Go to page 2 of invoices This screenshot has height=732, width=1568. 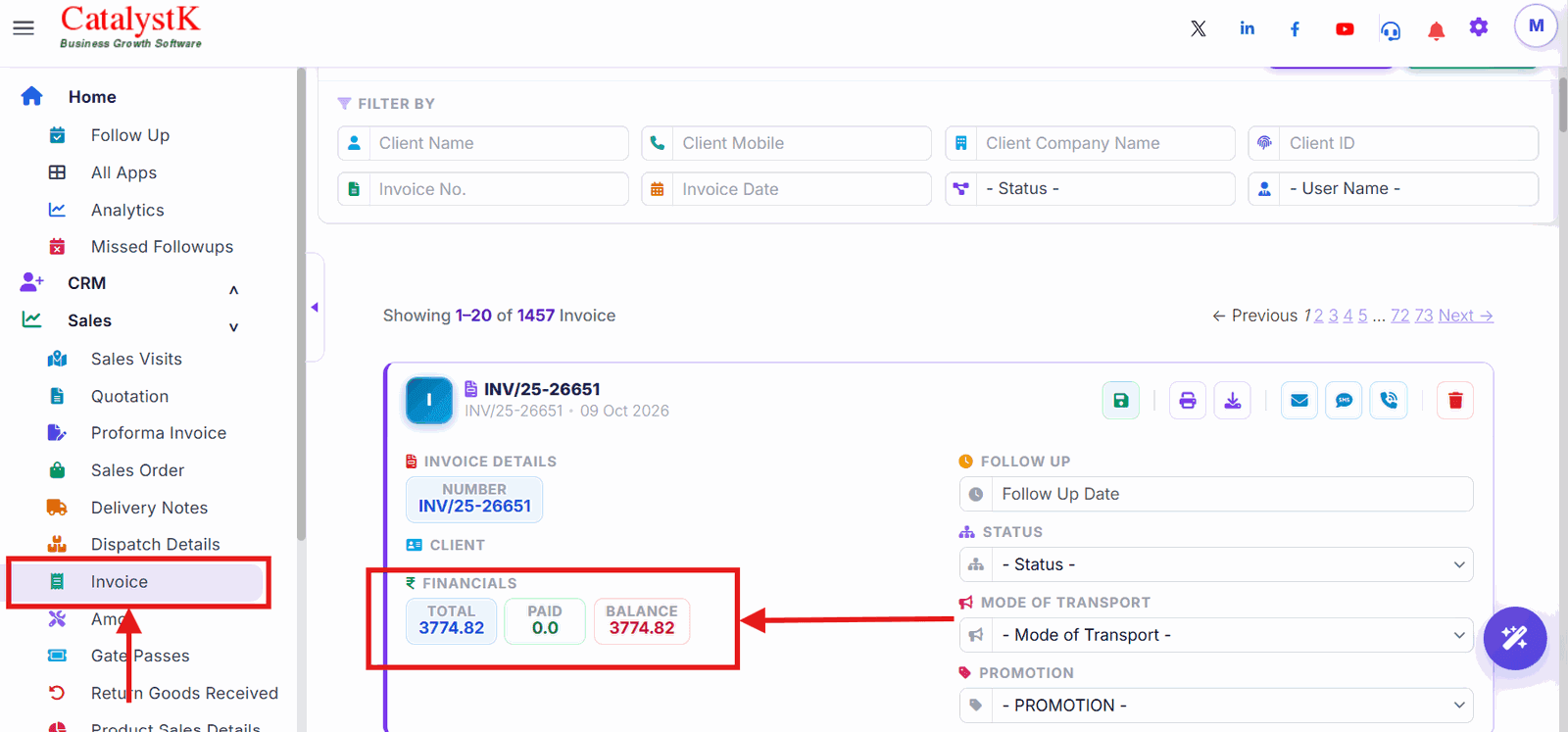click(1318, 316)
